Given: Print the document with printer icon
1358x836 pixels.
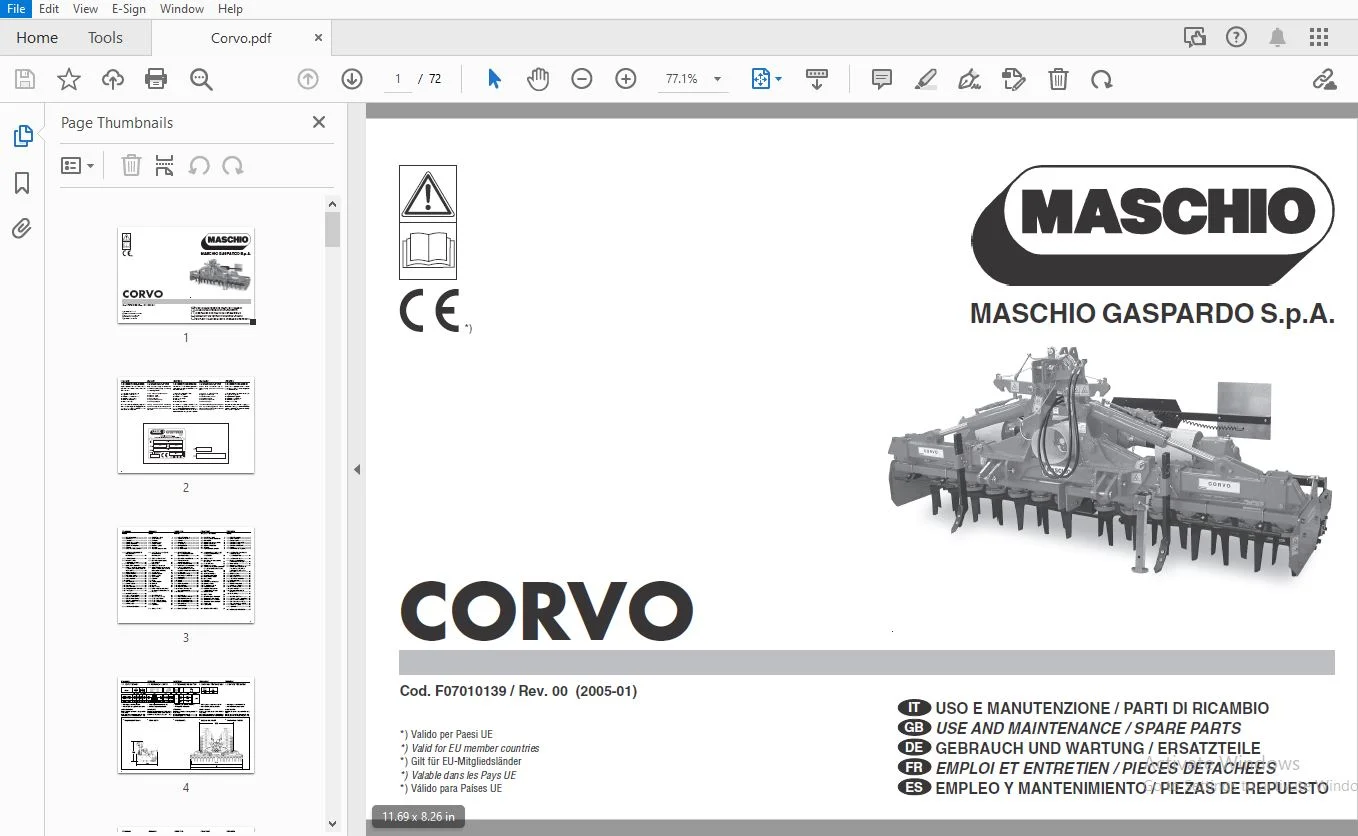Looking at the screenshot, I should click(156, 80).
